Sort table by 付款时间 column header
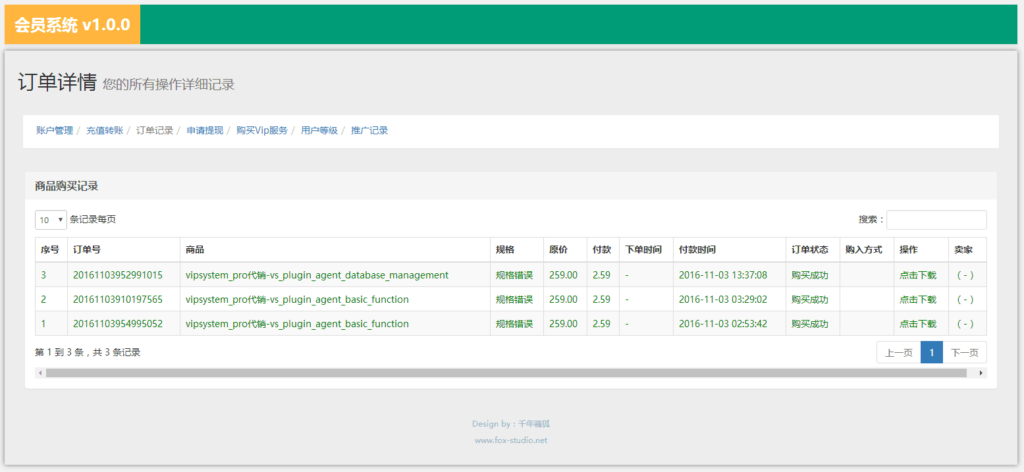This screenshot has height=472, width=1024. click(729, 250)
